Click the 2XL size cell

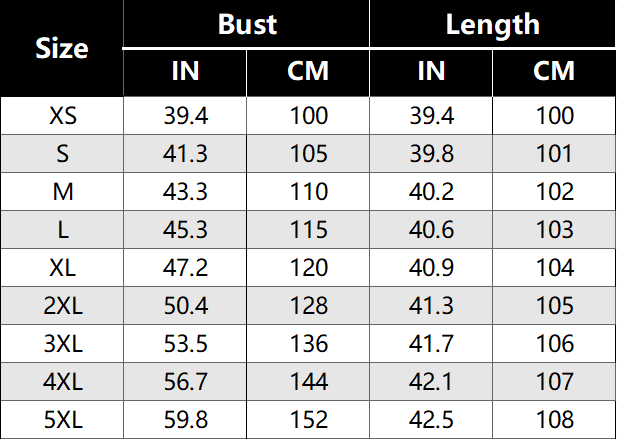(62, 306)
